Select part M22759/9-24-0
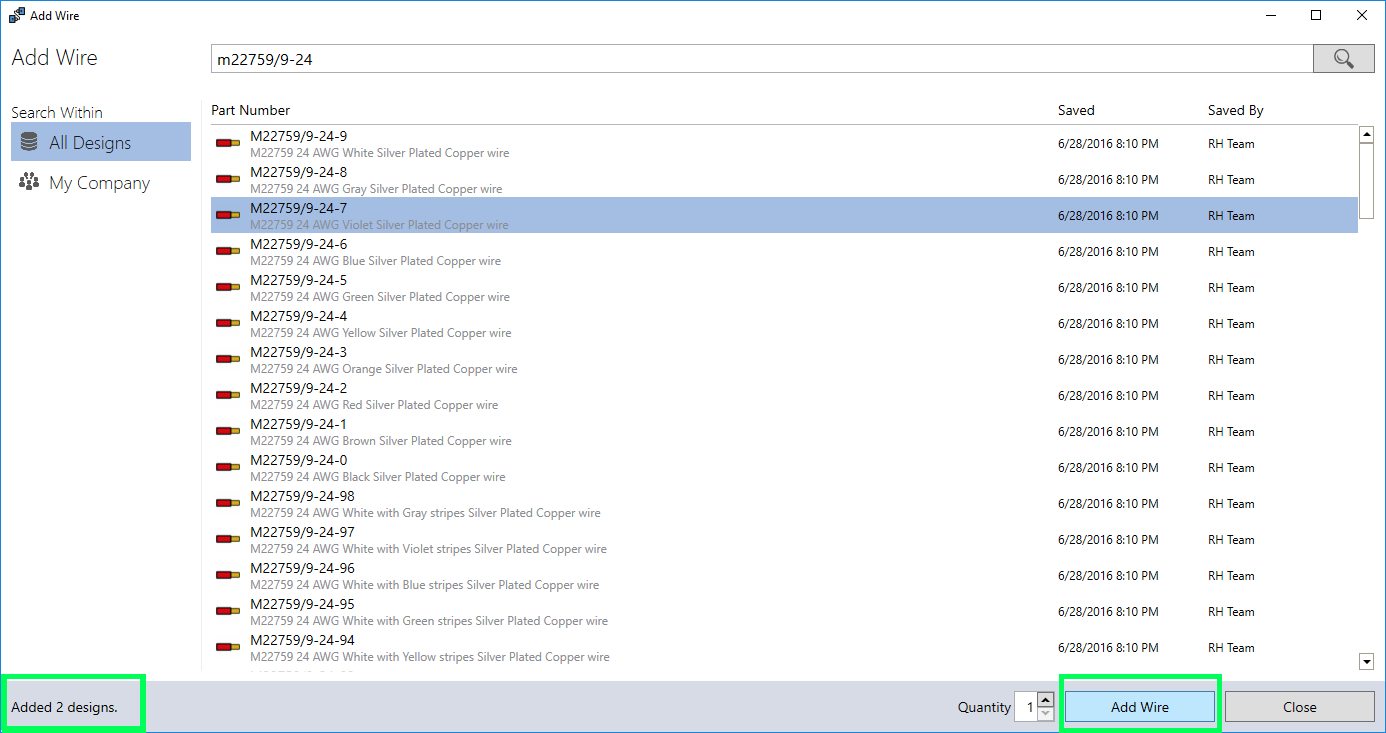Image resolution: width=1386 pixels, height=733 pixels. coord(784,468)
